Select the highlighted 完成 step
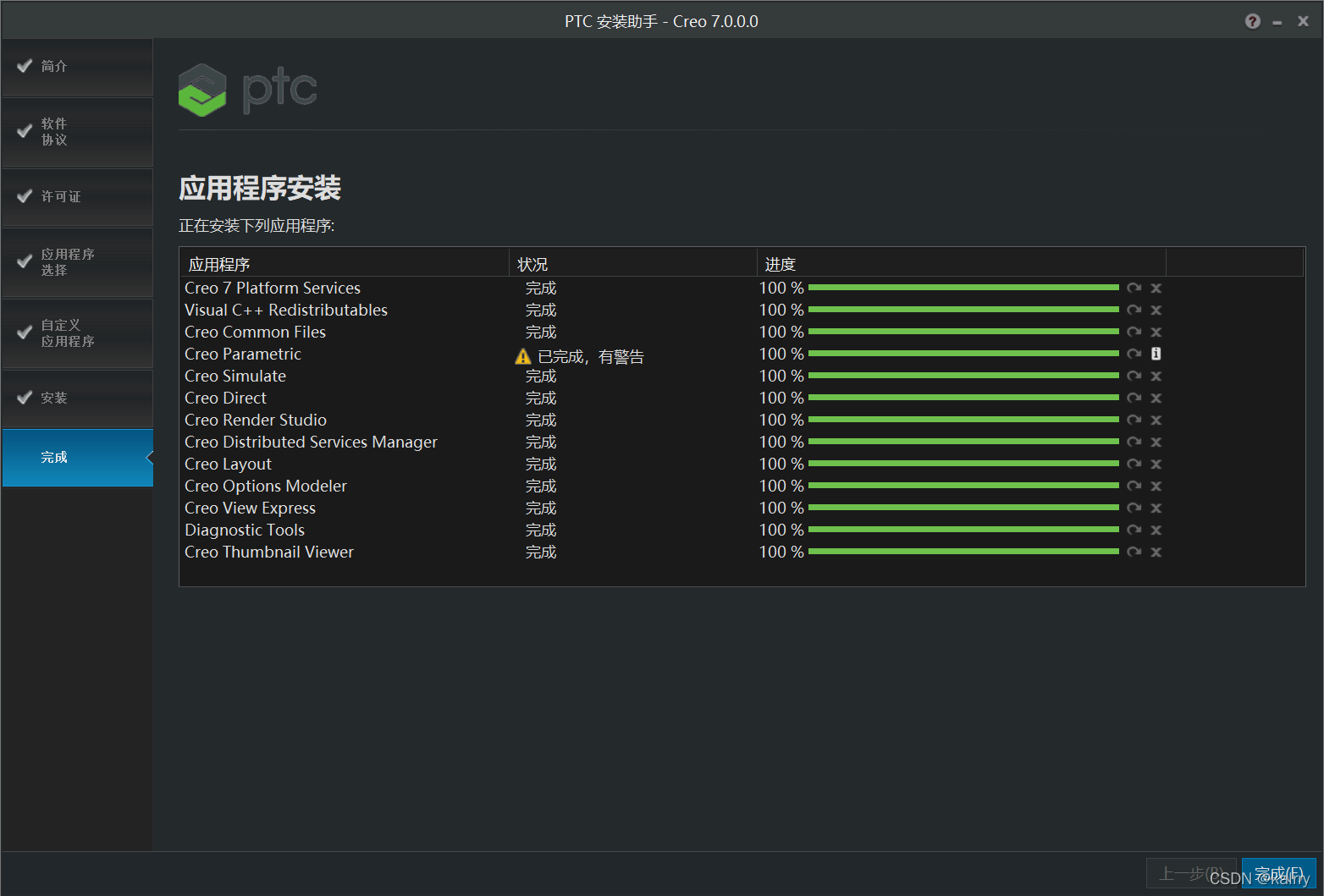1324x896 pixels. 77,458
